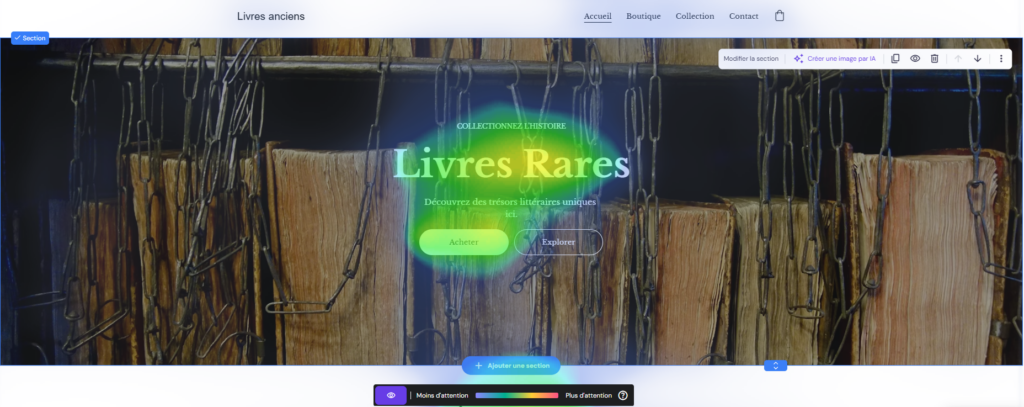Duplicate the section with copy icon
The height and width of the screenshot is (407, 1024).
(x=895, y=58)
